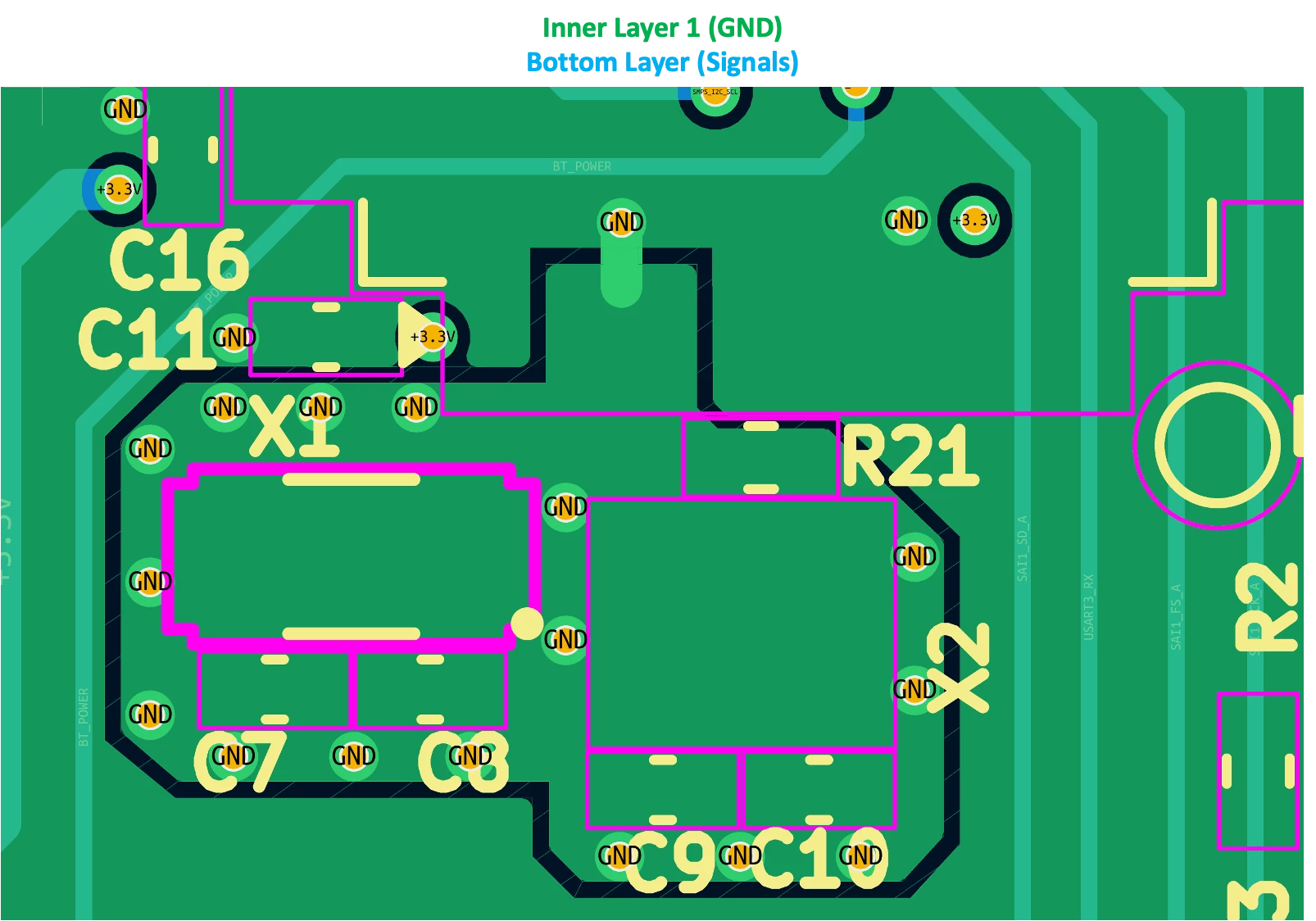Click the yellow circle silkscreen at right
Image resolution: width=1316 pixels, height=921 pixels.
tap(1217, 445)
